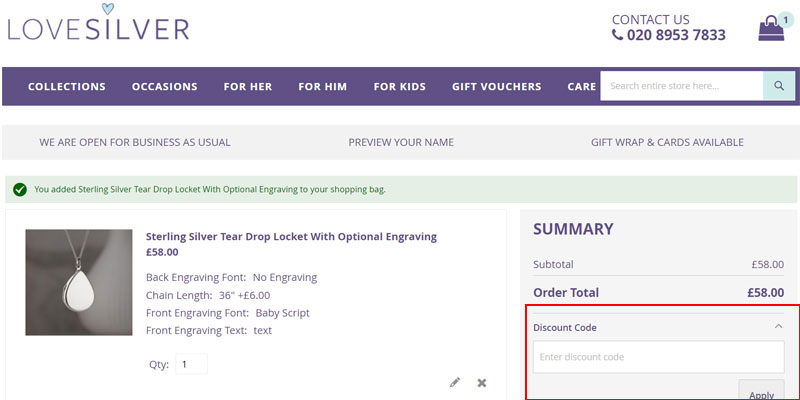The height and width of the screenshot is (400, 800).
Task: Collapse the Discount Code section
Action: [x=778, y=327]
